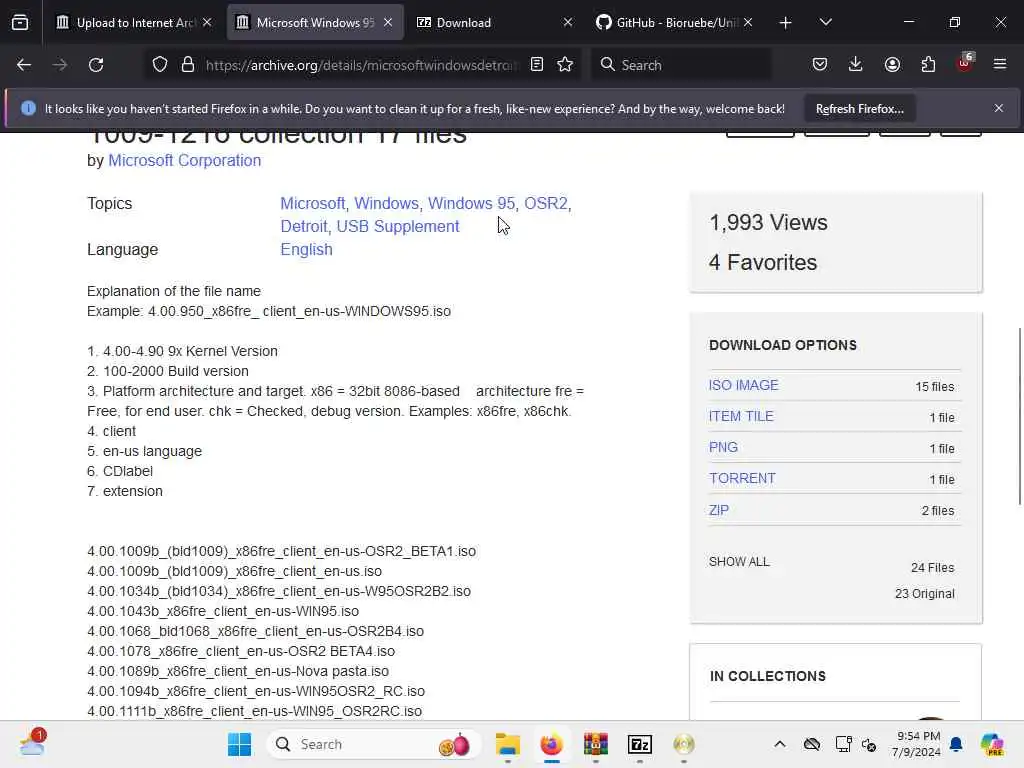Click the Firefox Search box
Viewport: 1024px width, 768px height.
point(681,65)
